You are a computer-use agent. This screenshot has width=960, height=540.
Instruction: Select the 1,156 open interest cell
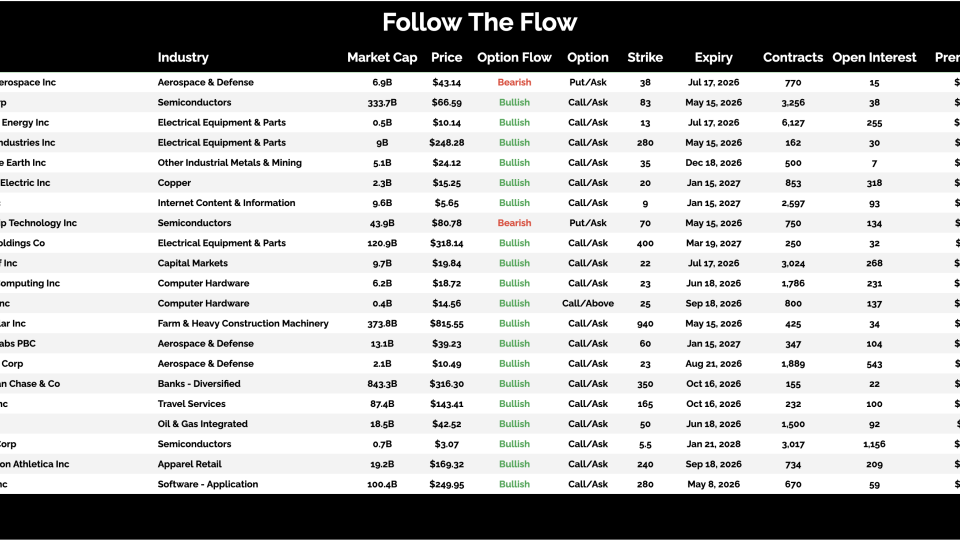point(874,444)
